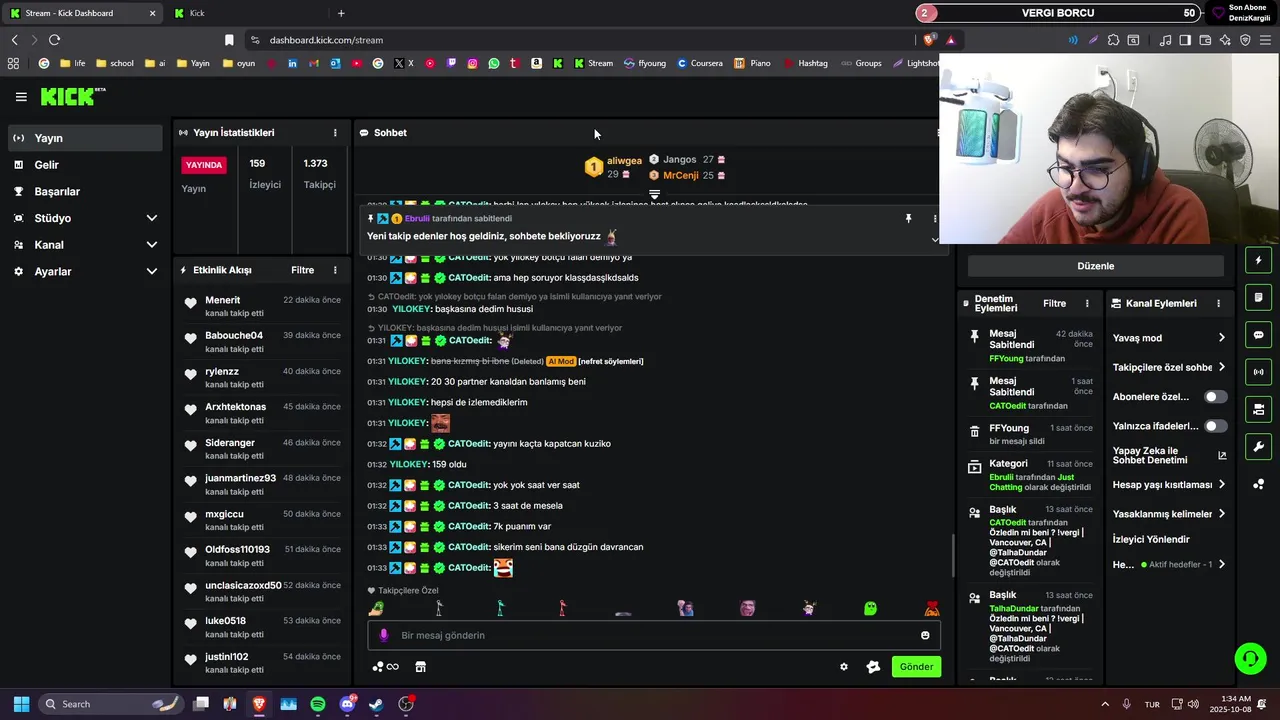Select Başarılar in the sidebar
This screenshot has height=720, width=1280.
coord(85,192)
